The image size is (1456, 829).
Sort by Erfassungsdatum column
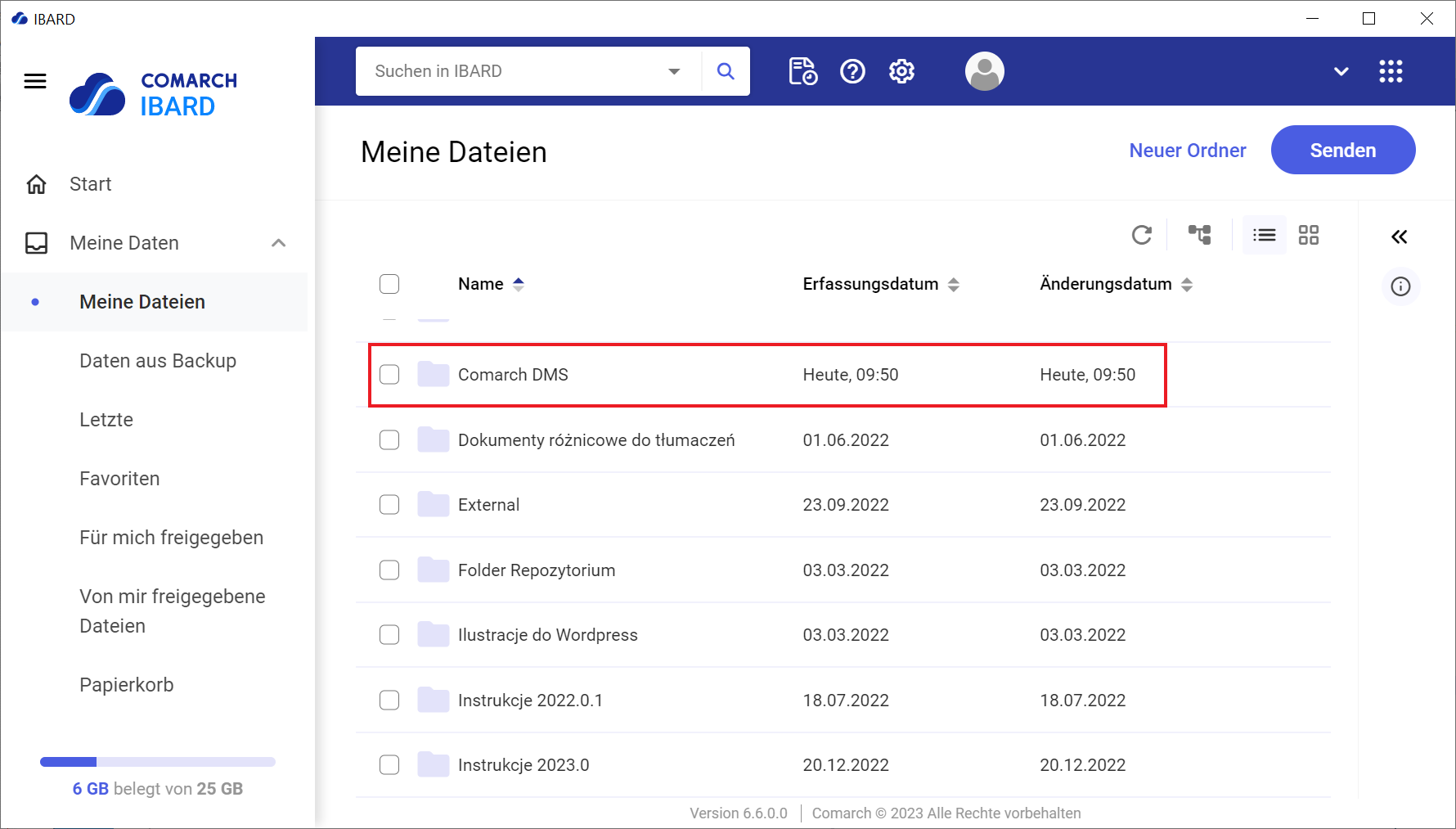pos(881,284)
